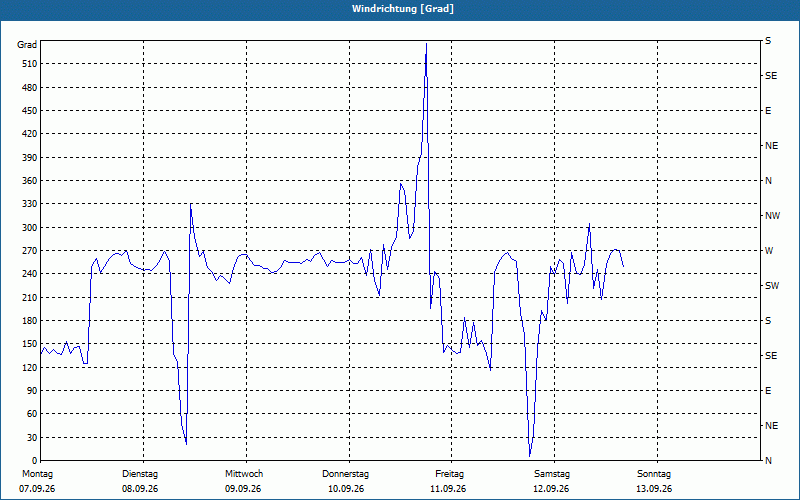Click the '510' y-axis value

click(30, 64)
